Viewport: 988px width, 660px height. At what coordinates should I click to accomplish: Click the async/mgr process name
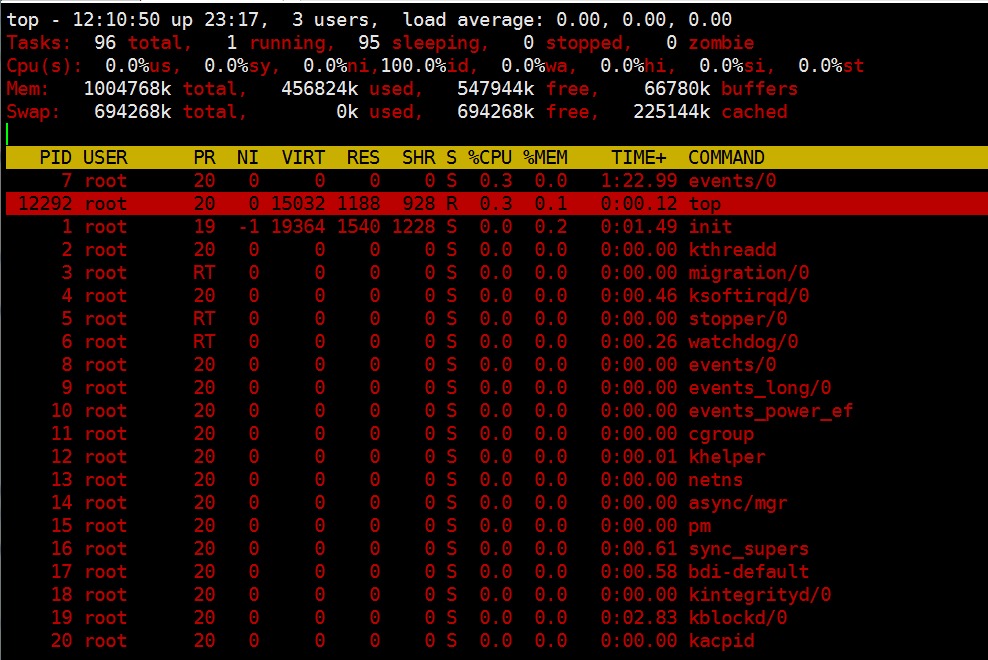(x=738, y=503)
